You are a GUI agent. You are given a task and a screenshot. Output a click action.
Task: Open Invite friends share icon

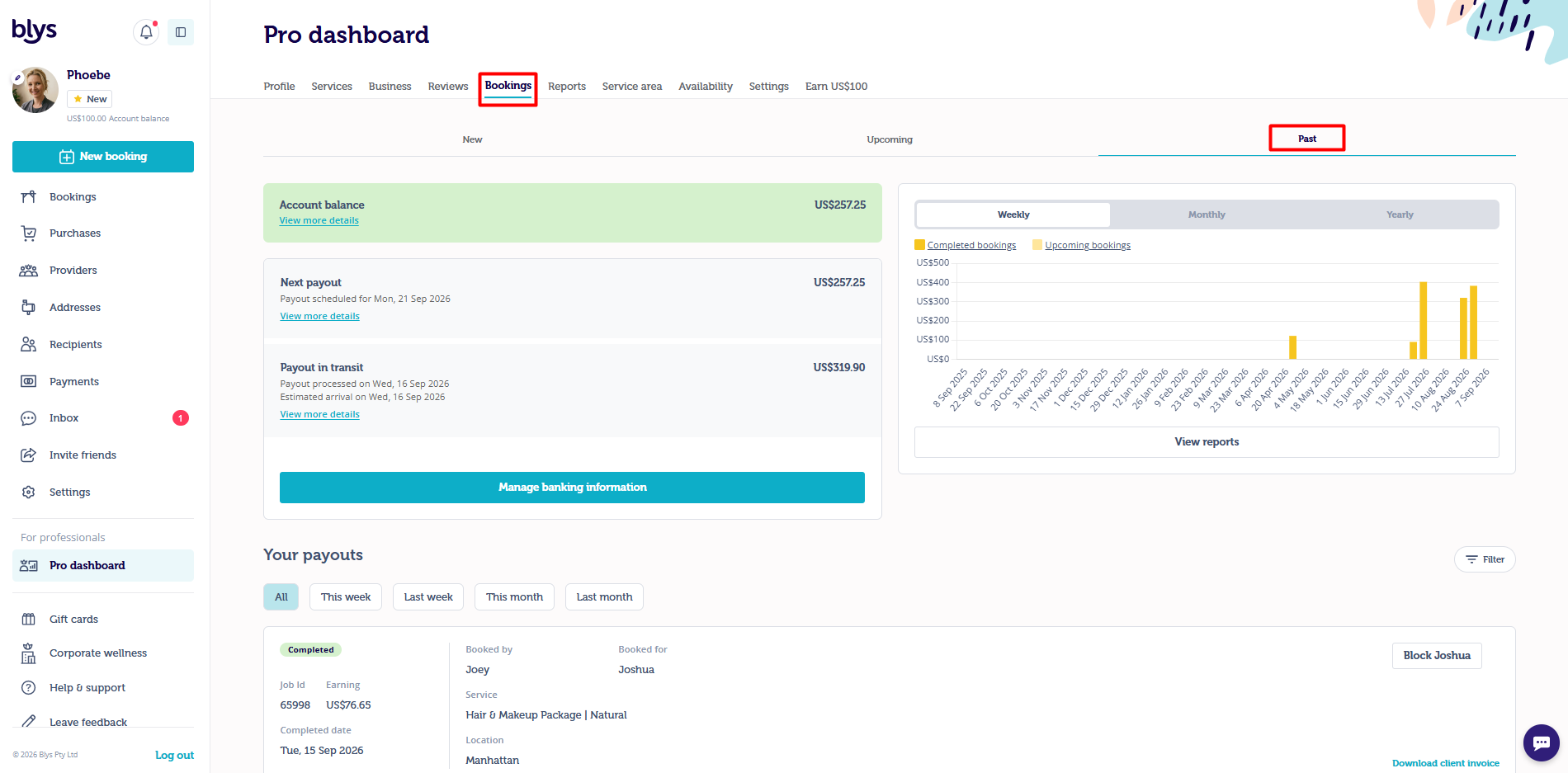(x=29, y=455)
